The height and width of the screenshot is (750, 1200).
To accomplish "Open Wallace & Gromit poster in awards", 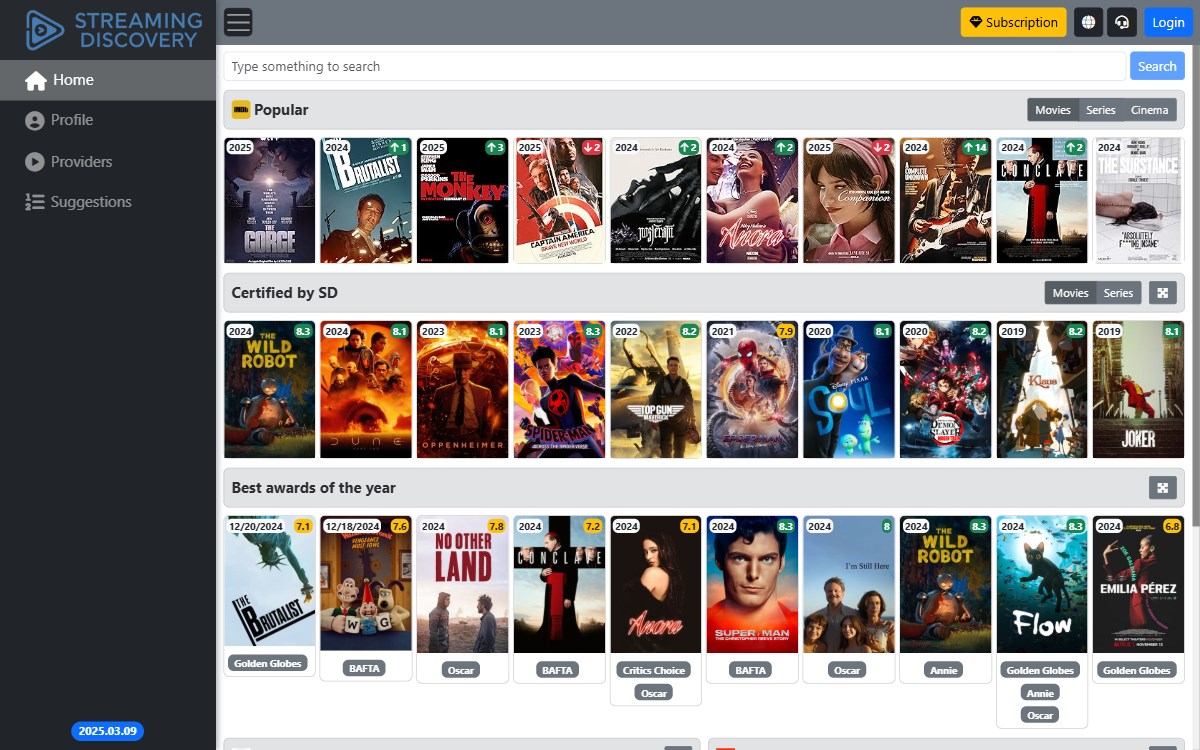I will 366,582.
